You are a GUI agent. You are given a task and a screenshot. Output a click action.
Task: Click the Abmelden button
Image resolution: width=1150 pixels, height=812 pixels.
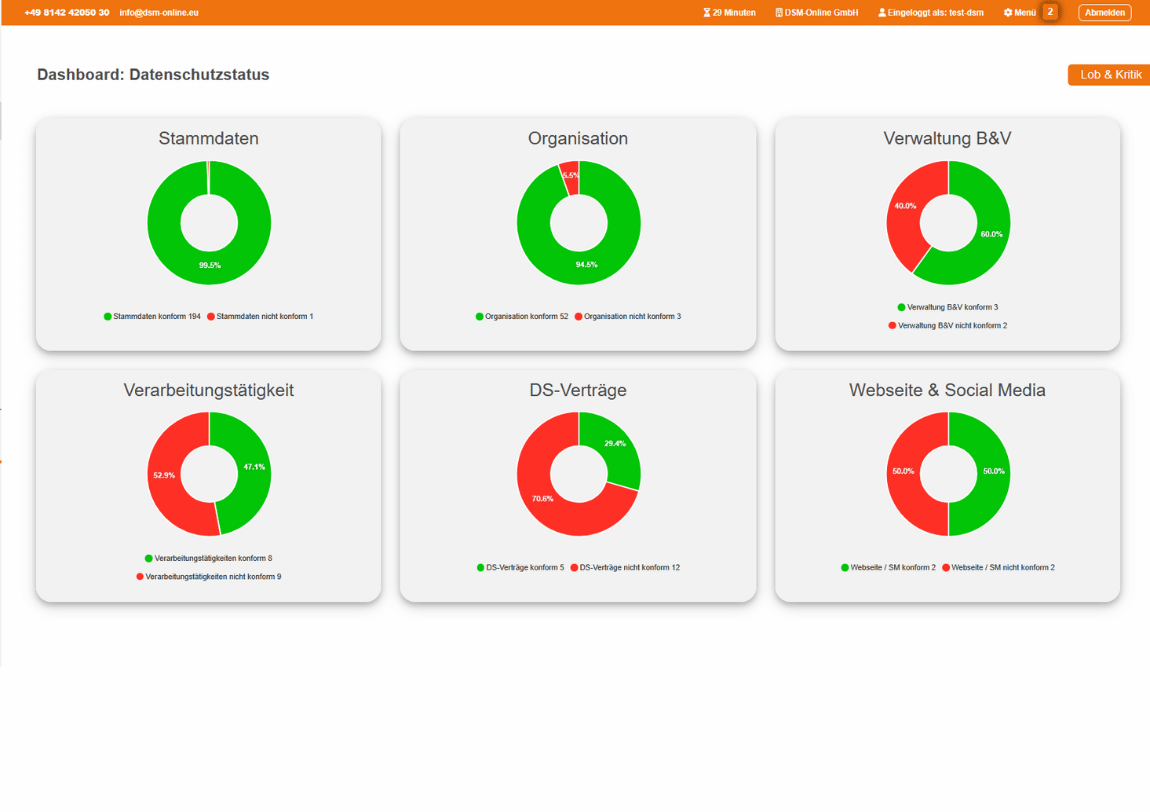1104,12
